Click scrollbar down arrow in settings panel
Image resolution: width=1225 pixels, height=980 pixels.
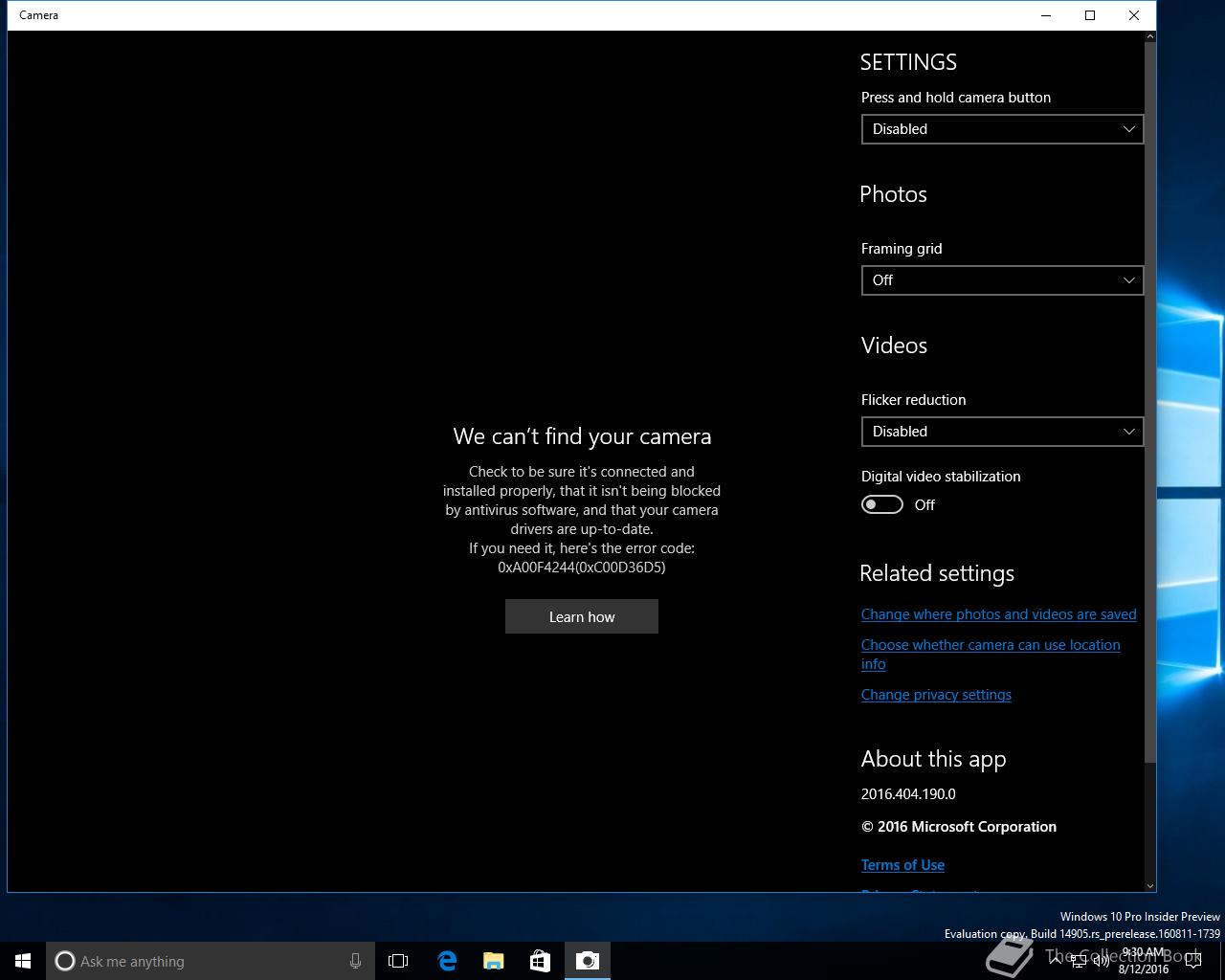1150,886
